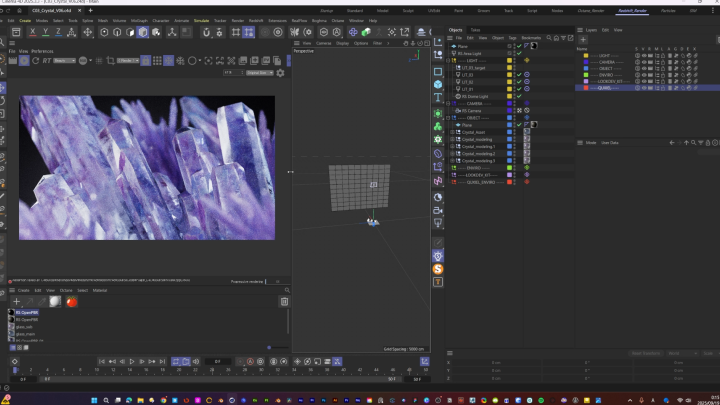This screenshot has height=405, width=720.
Task: Toggle the Z axis lock
Action: pos(58,32)
